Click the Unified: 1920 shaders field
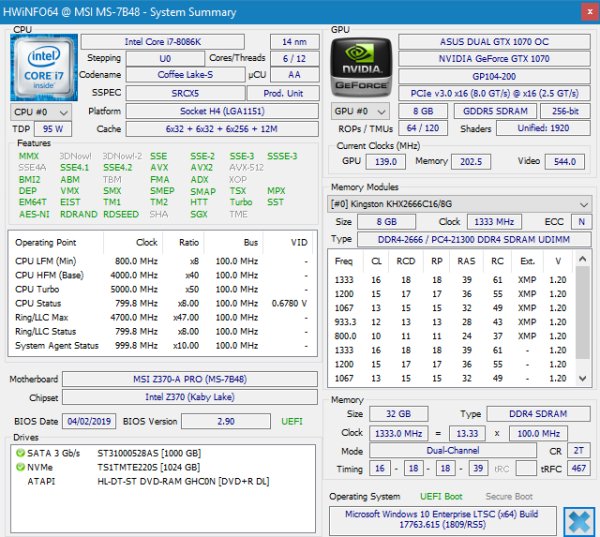 pyautogui.click(x=543, y=128)
